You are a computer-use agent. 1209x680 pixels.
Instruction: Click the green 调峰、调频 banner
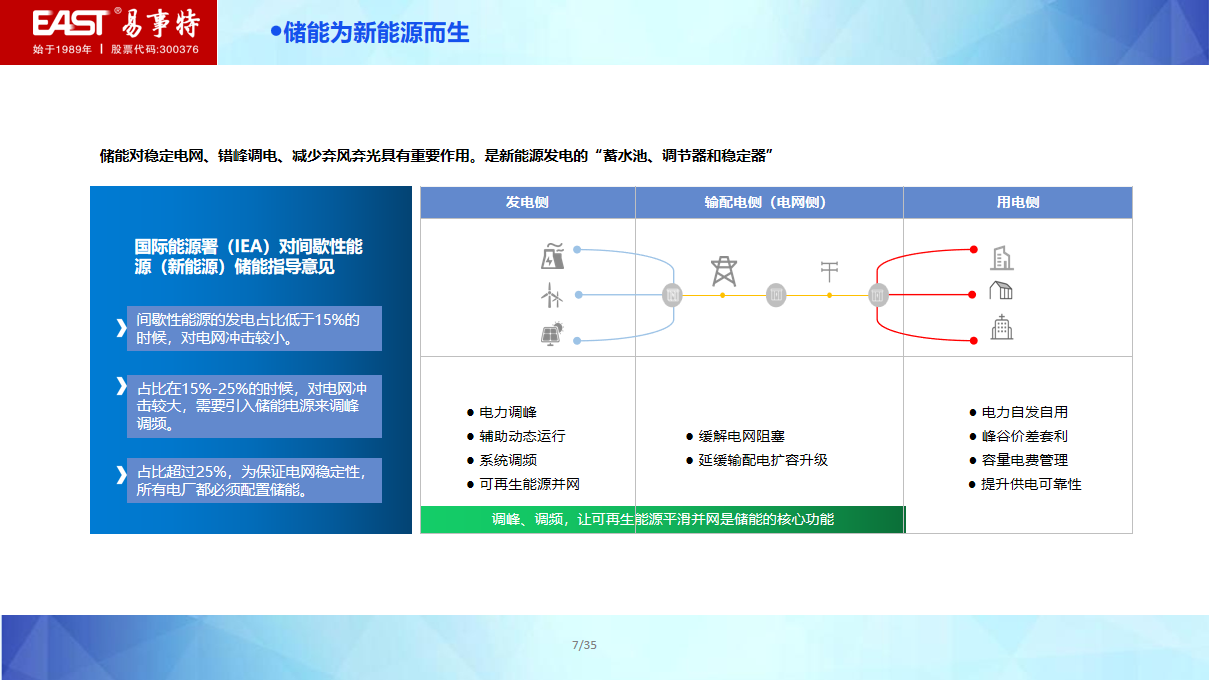coord(663,520)
